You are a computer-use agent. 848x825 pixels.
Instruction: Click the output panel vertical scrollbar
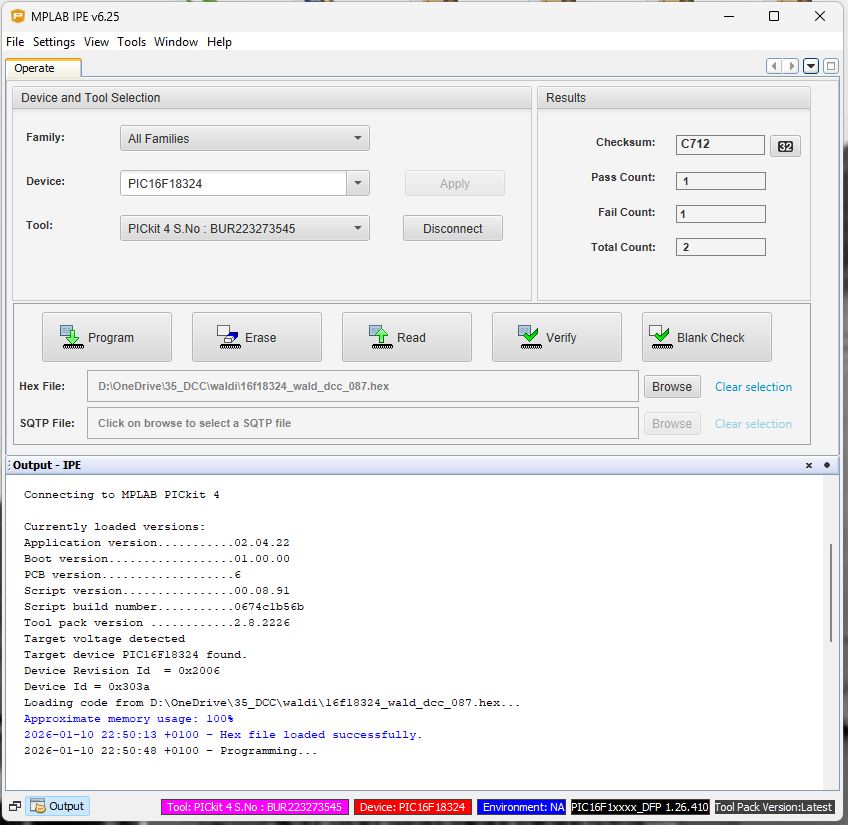(x=831, y=593)
